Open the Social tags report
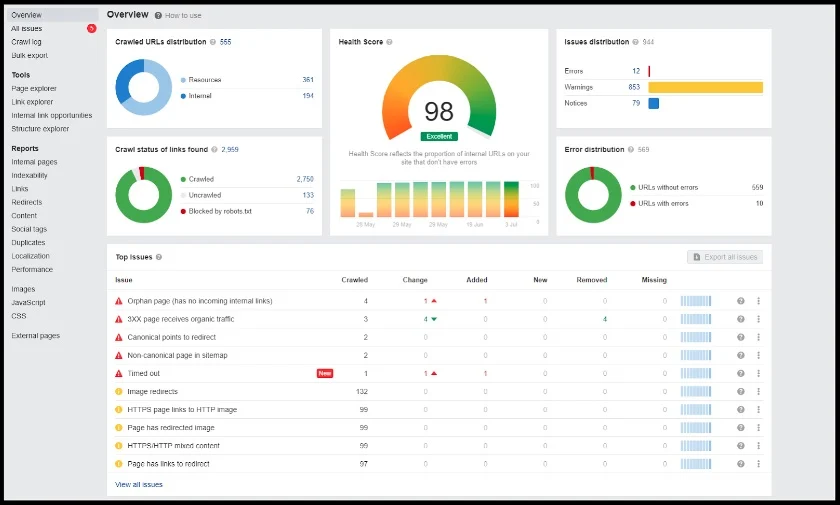 click(29, 229)
